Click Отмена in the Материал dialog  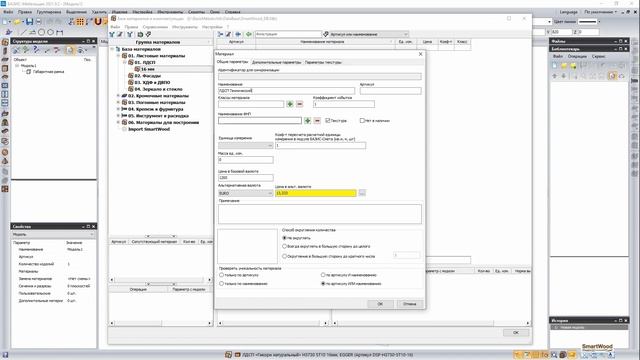[409, 304]
